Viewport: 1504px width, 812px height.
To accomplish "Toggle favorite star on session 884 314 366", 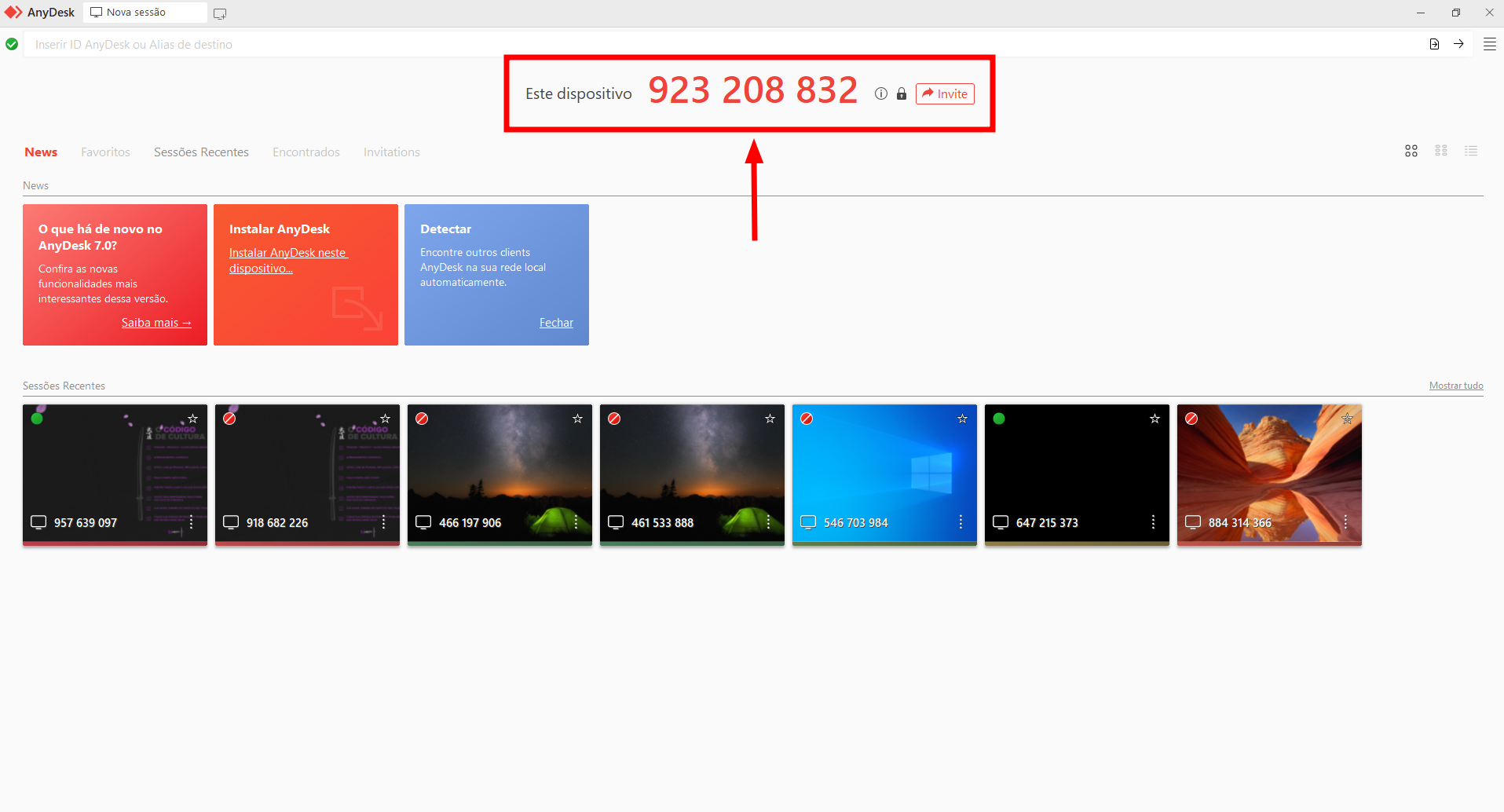I will tap(1347, 419).
